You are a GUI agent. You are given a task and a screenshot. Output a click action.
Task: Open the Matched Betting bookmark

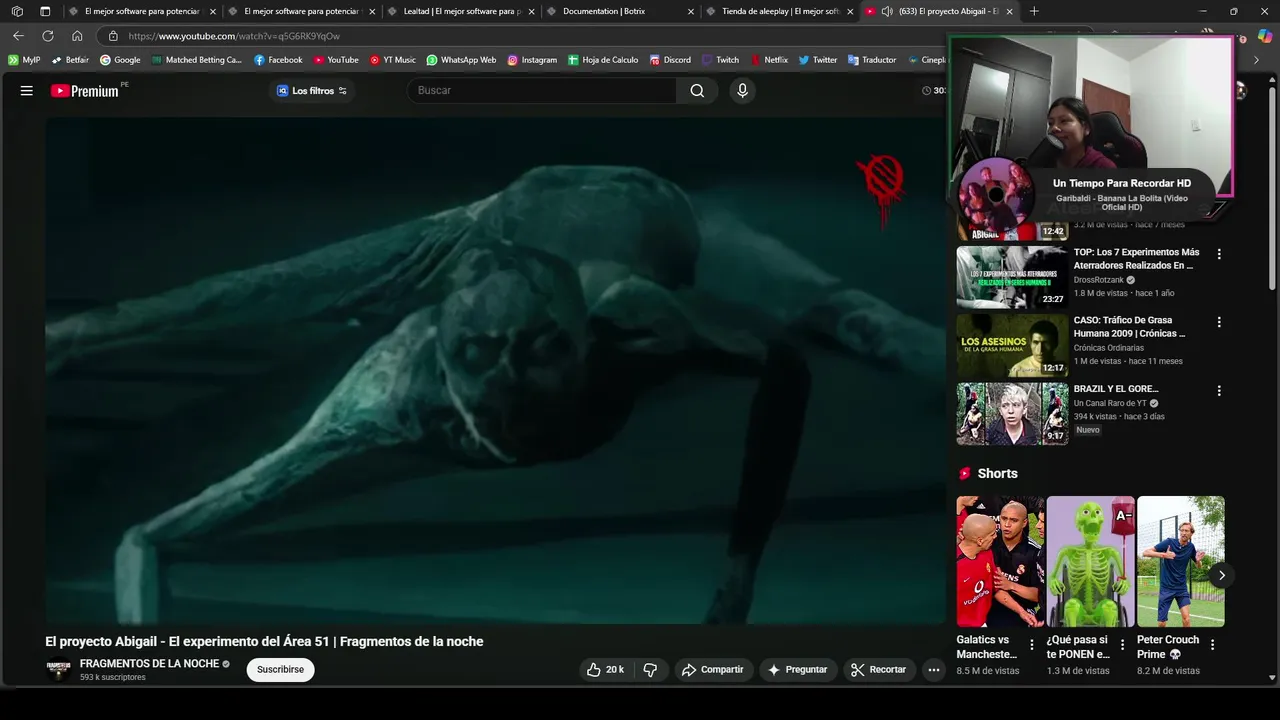click(x=197, y=60)
